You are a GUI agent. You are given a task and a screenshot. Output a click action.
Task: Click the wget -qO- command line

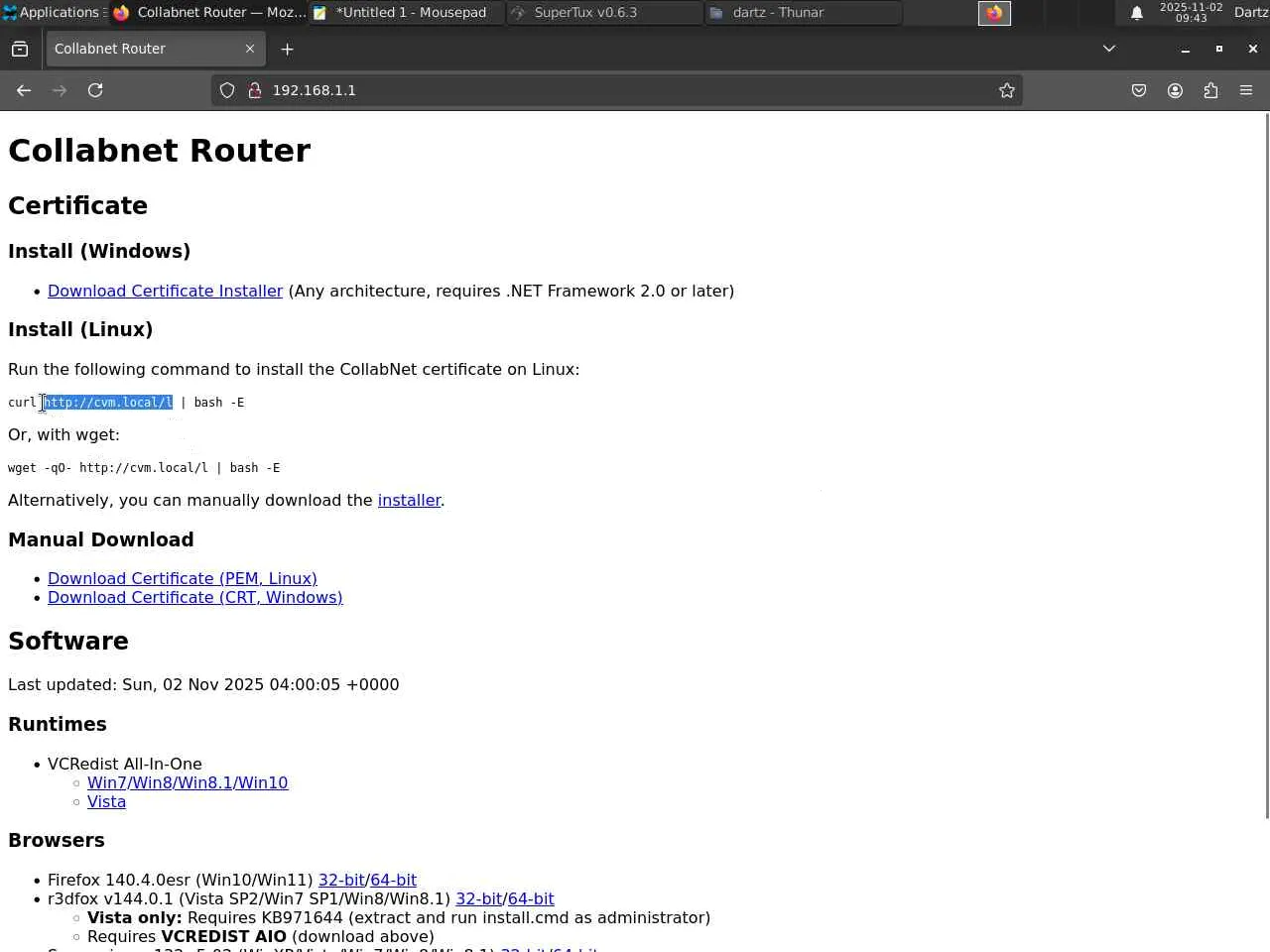[x=144, y=468]
